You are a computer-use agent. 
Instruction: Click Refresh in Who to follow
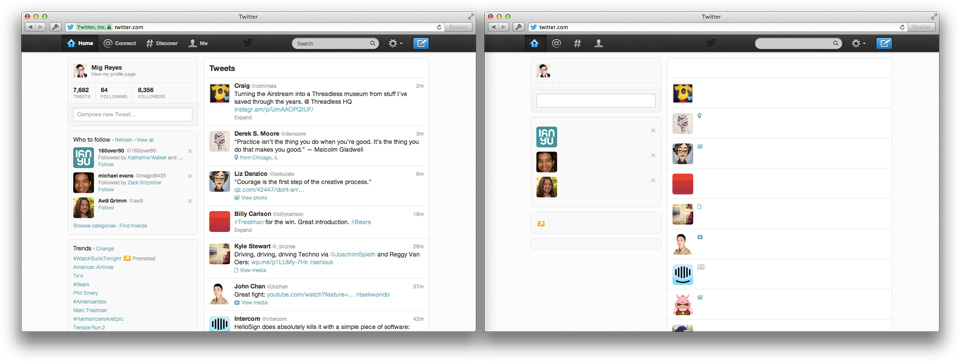pos(124,140)
